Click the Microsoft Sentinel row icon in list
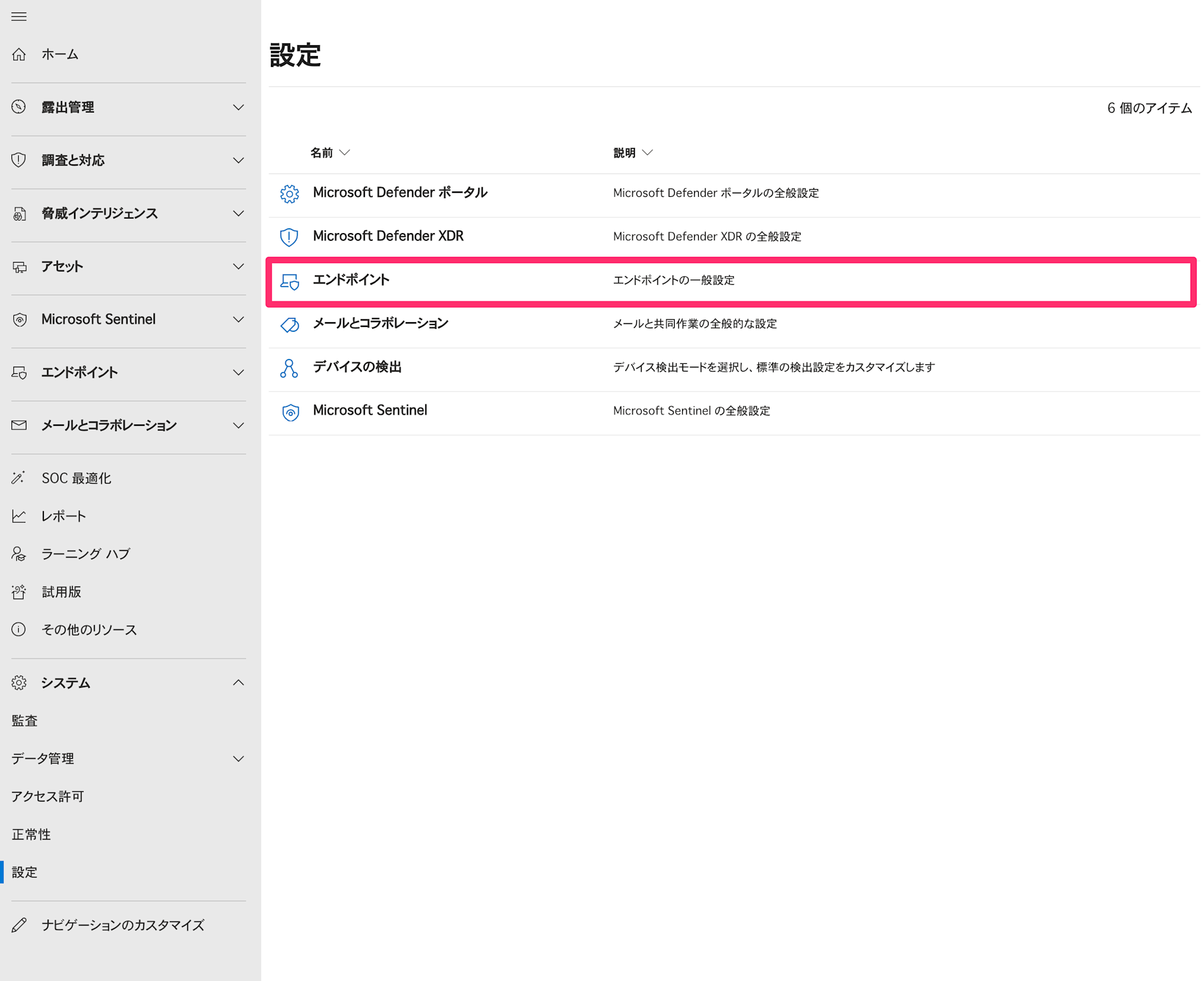This screenshot has height=981, width=1204. (x=291, y=412)
